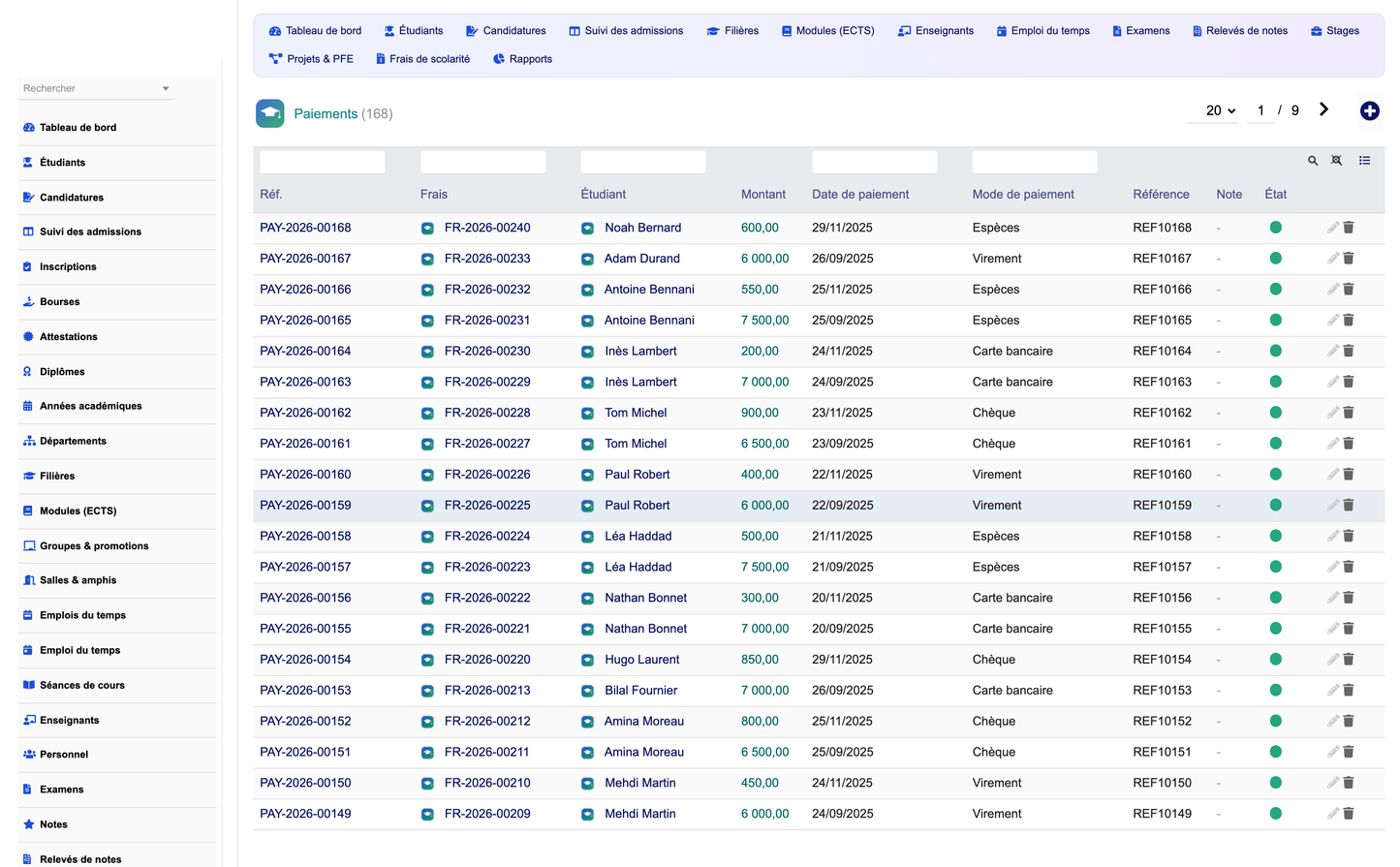1400x867 pixels.
Task: Click reference REF10162 in the table
Action: (1162, 413)
